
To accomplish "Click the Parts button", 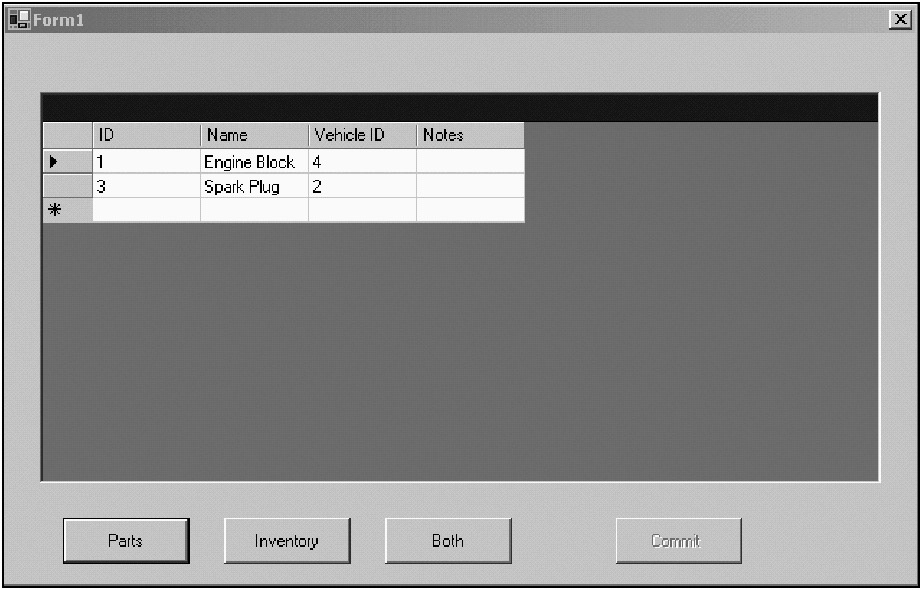I will tap(126, 541).
